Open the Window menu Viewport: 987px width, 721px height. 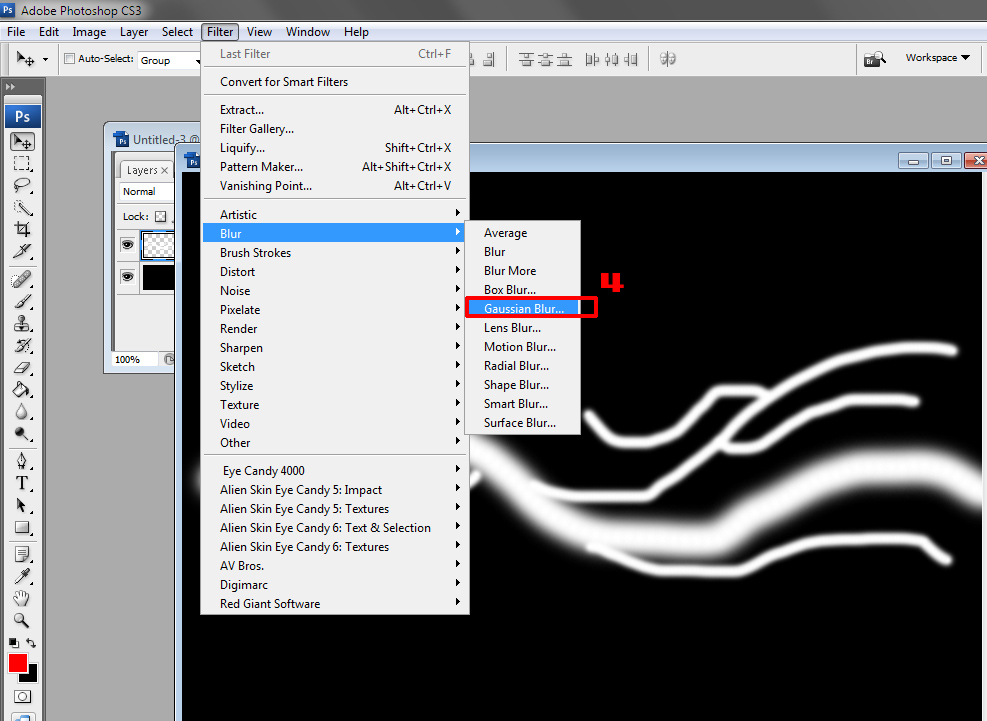308,32
